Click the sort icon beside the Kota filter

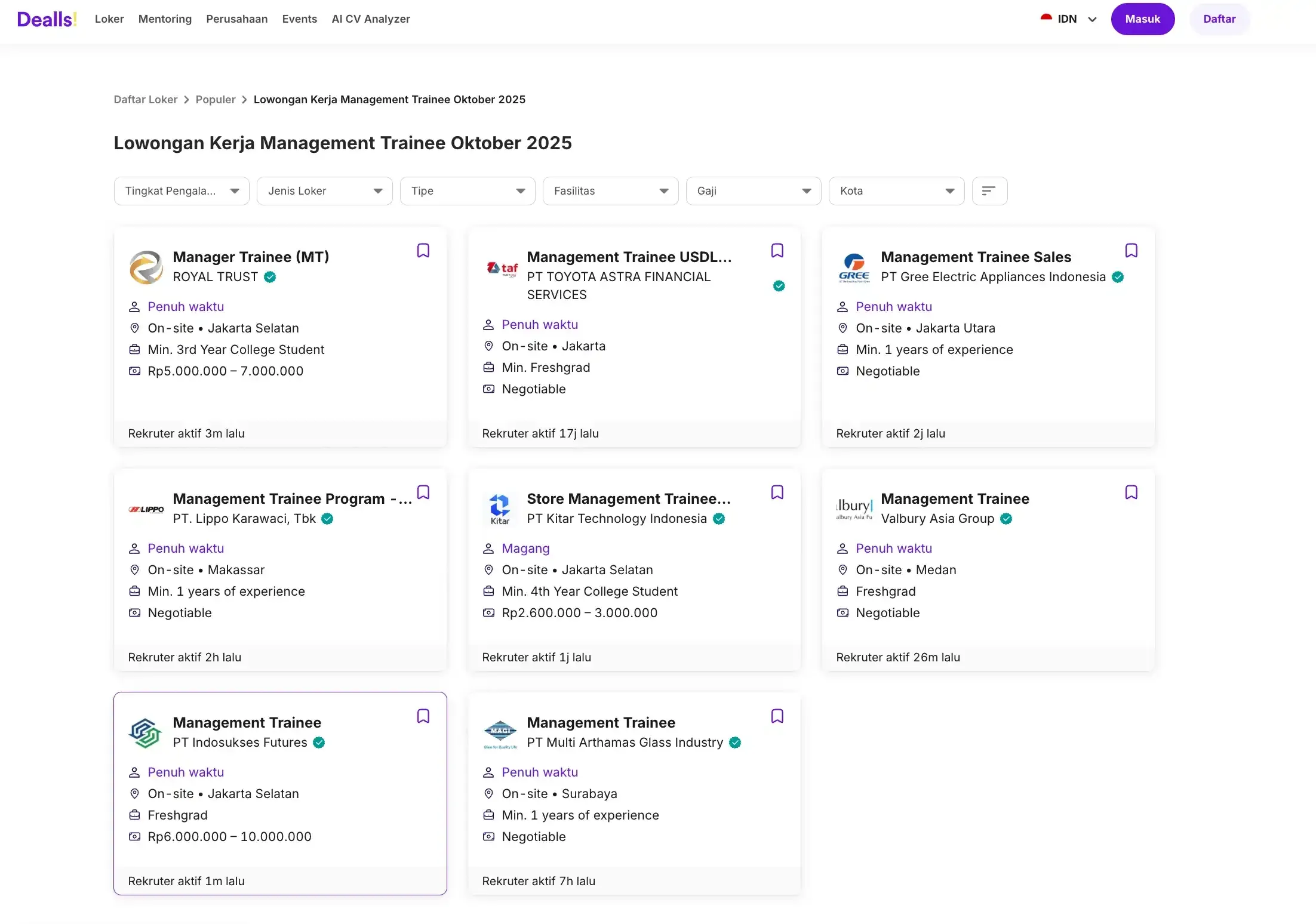(x=989, y=191)
